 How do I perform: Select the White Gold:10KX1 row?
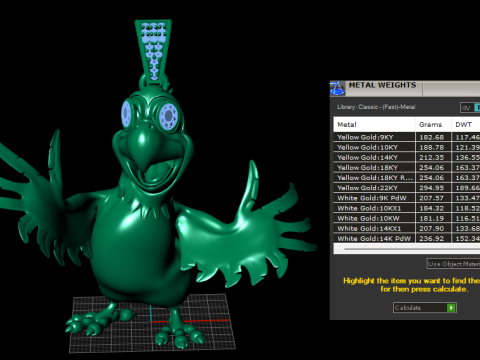point(407,208)
